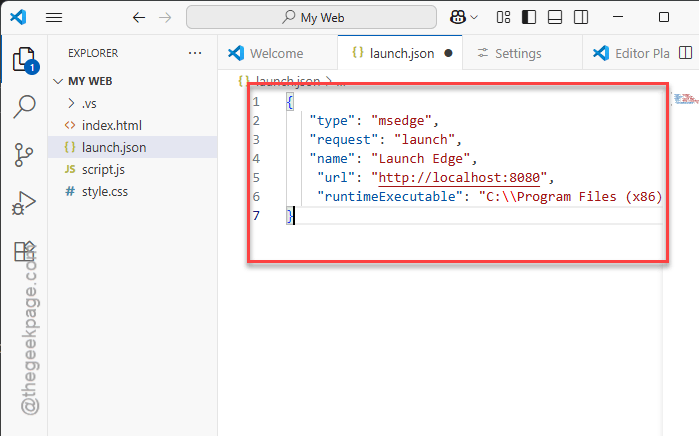Open the Copilot dropdown arrow
Screen dimensions: 699x436
[x=475, y=17]
